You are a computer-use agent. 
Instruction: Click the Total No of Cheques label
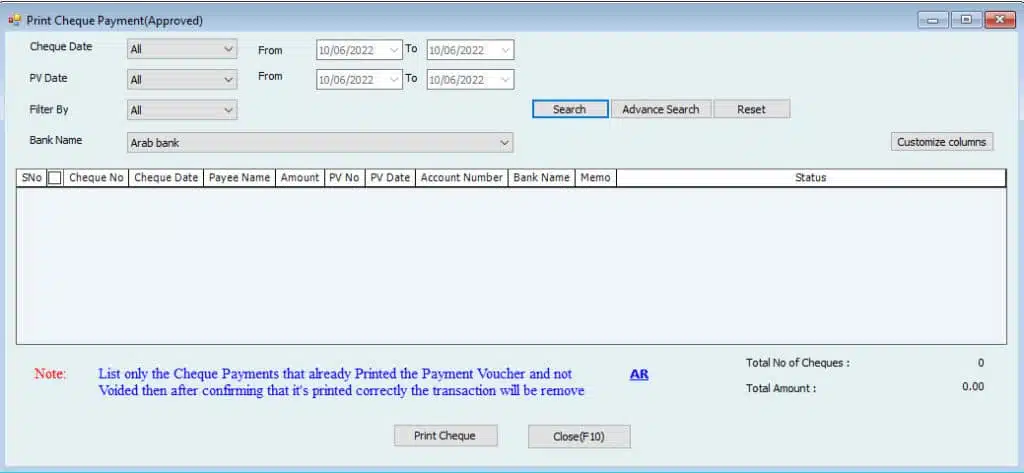[797, 363]
